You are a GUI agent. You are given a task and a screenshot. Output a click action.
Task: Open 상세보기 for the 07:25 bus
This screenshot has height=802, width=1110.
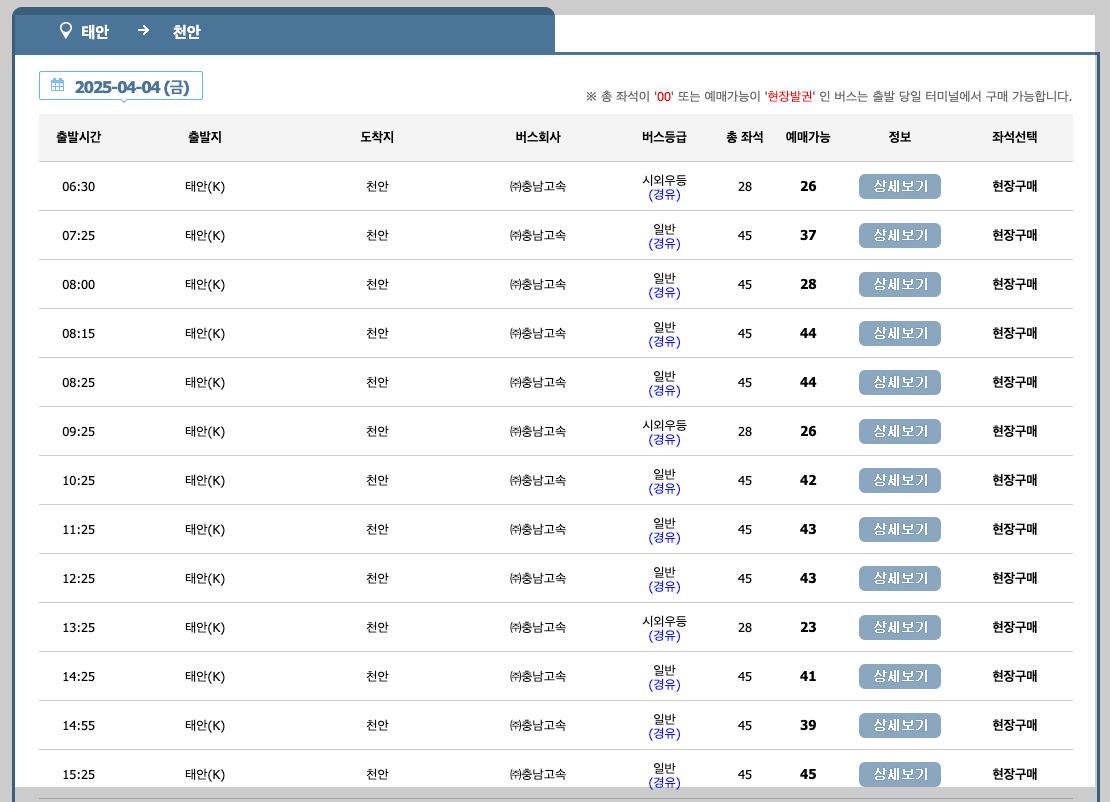(900, 235)
